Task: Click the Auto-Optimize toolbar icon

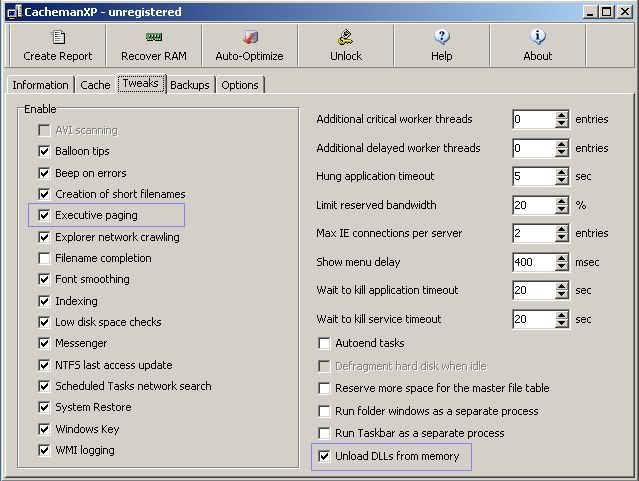Action: [x=250, y=37]
